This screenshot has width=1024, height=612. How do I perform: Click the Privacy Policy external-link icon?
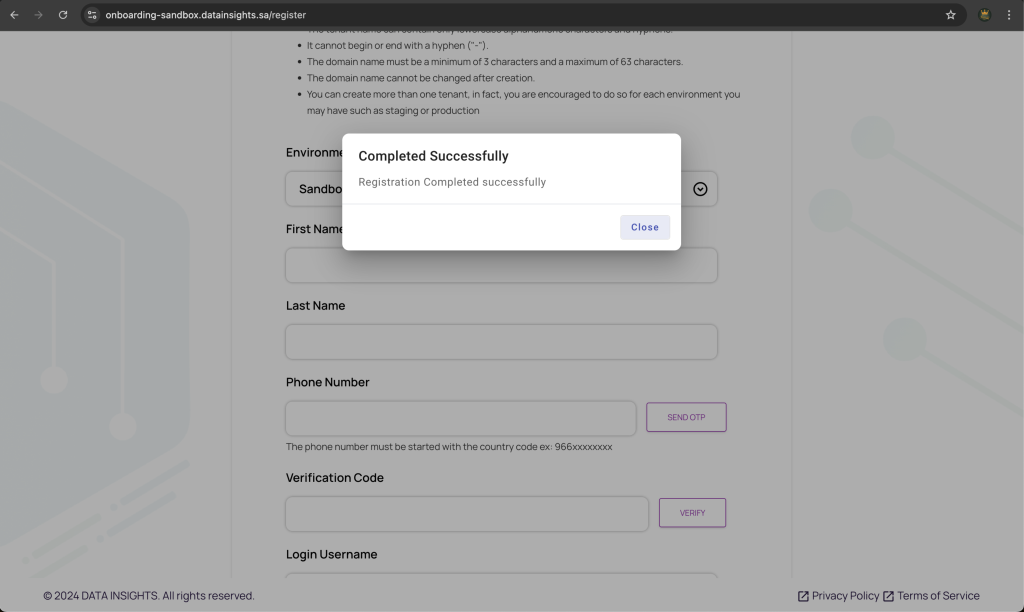tap(803, 596)
